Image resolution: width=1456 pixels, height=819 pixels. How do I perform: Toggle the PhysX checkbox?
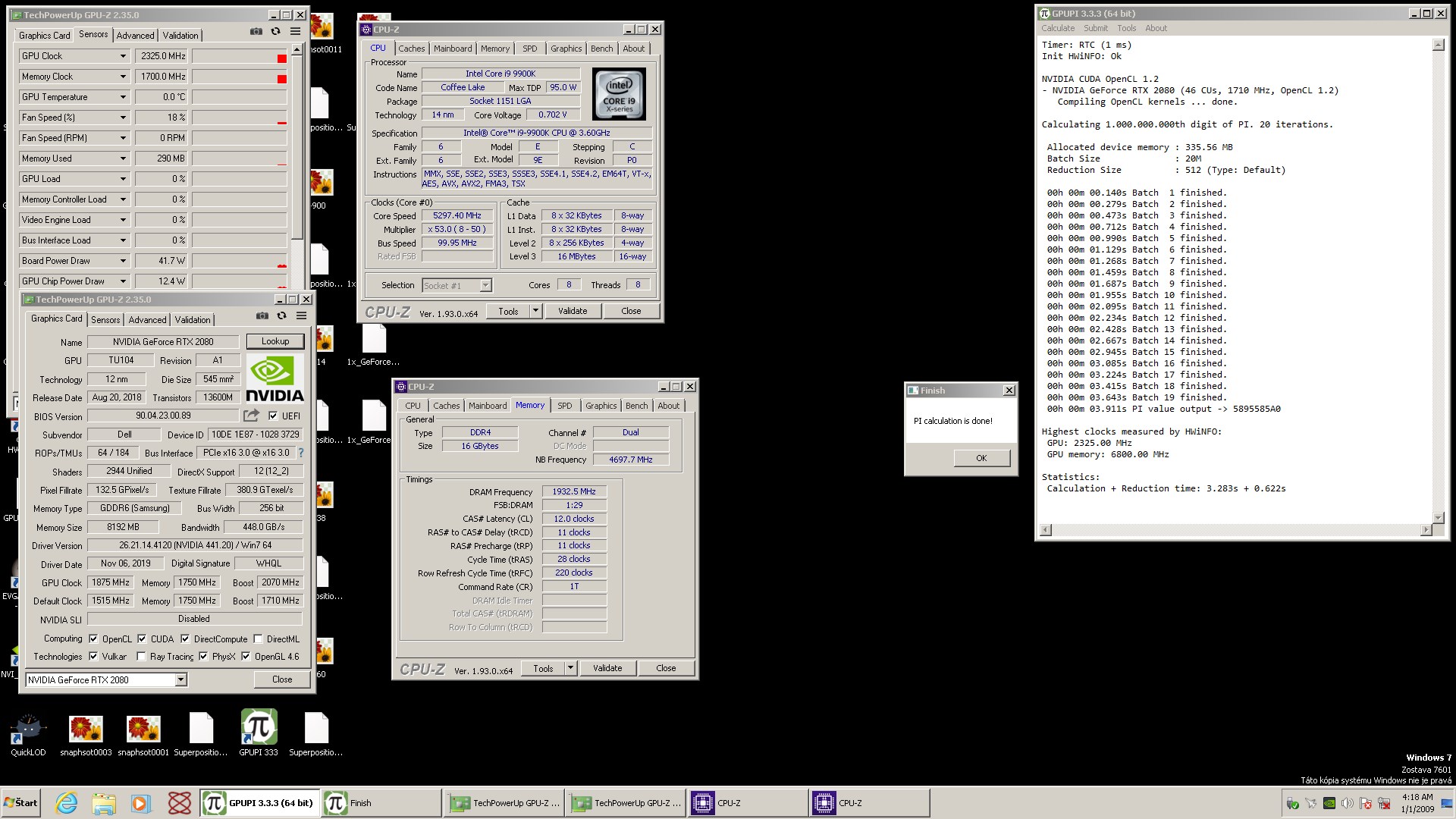click(x=203, y=656)
